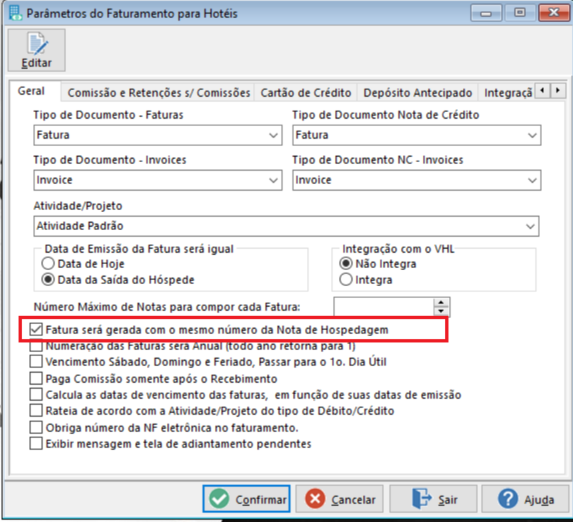
Task: Check Vencimento Sábado, Domingo e Feriado option
Action: click(x=36, y=362)
